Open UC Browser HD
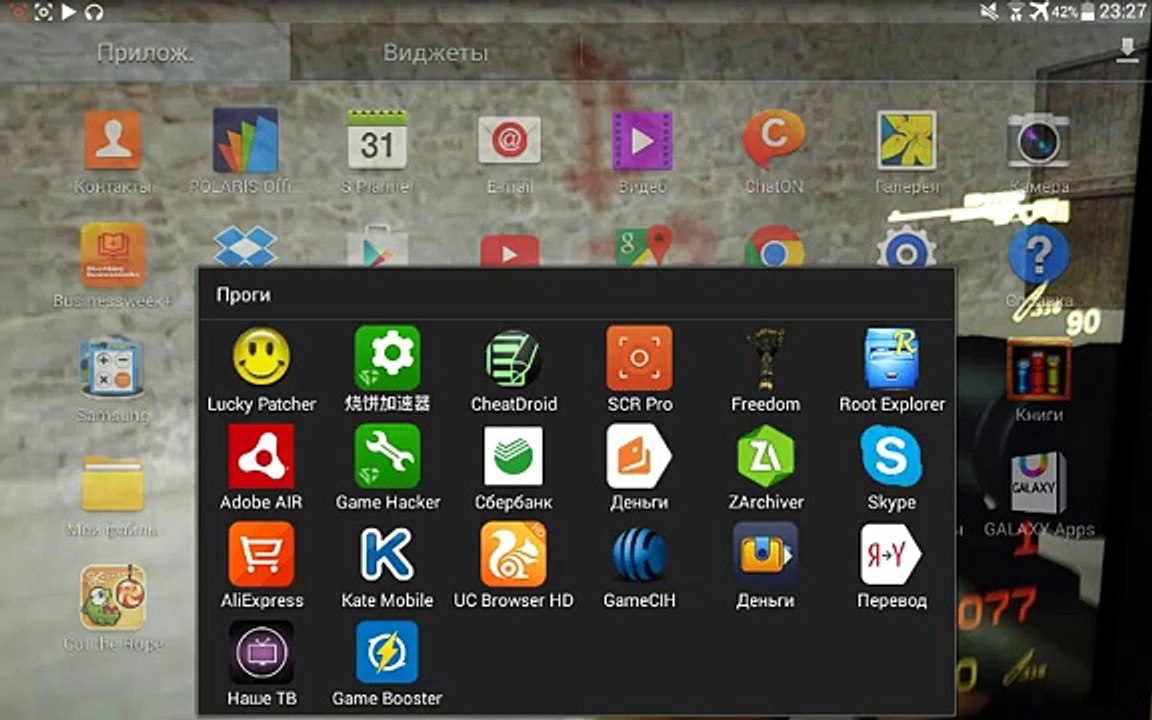This screenshot has height=720, width=1152. tap(514, 555)
